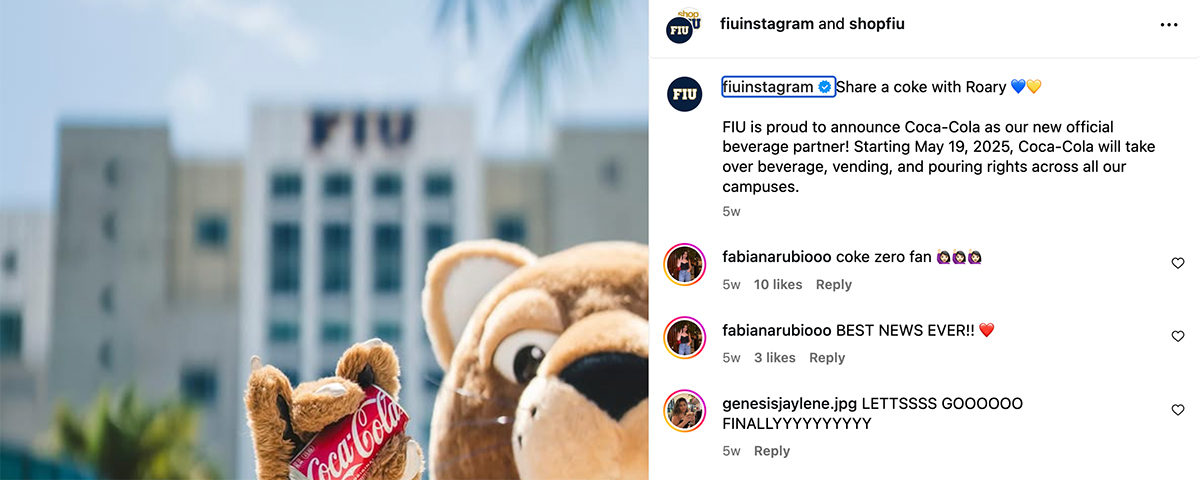Image resolution: width=1200 pixels, height=480 pixels.
Task: Click the fiuinstagram username in the caption
Action: pos(768,87)
